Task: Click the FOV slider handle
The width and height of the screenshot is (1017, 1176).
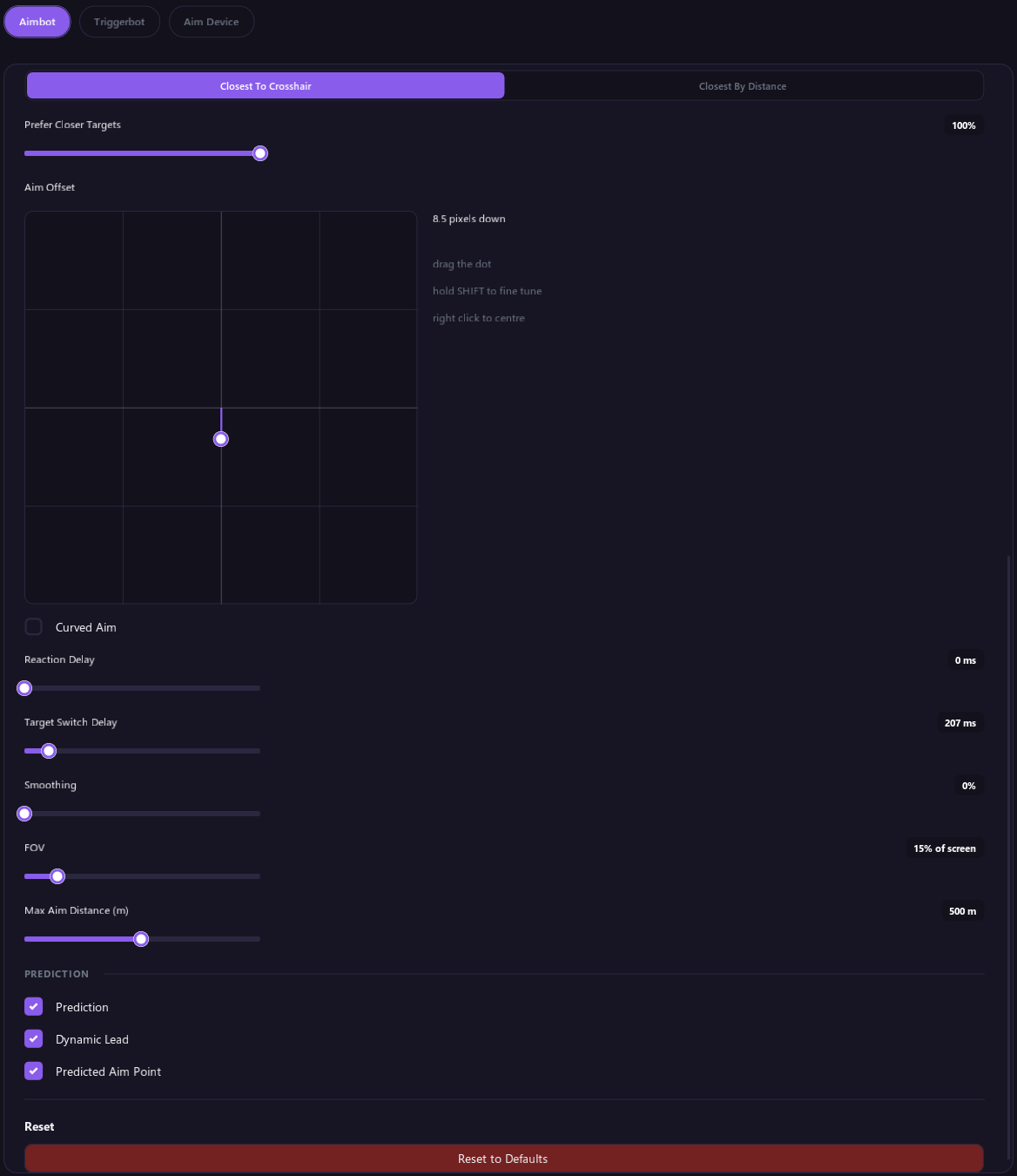Action: (x=57, y=876)
